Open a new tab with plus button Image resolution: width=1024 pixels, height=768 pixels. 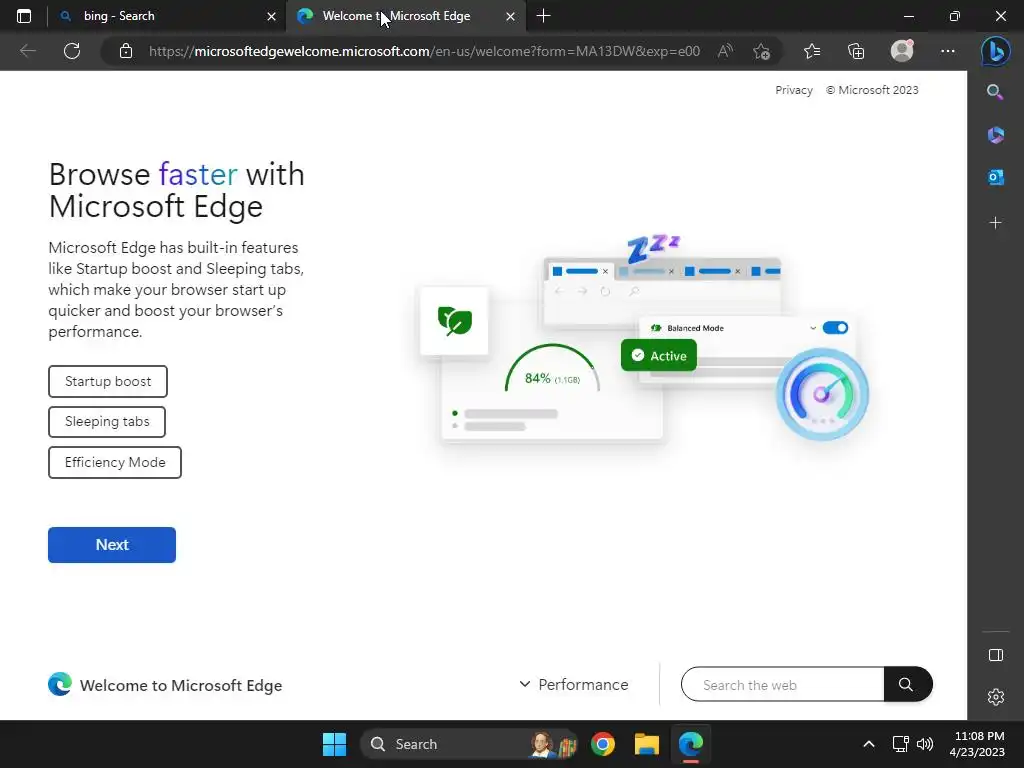point(543,16)
